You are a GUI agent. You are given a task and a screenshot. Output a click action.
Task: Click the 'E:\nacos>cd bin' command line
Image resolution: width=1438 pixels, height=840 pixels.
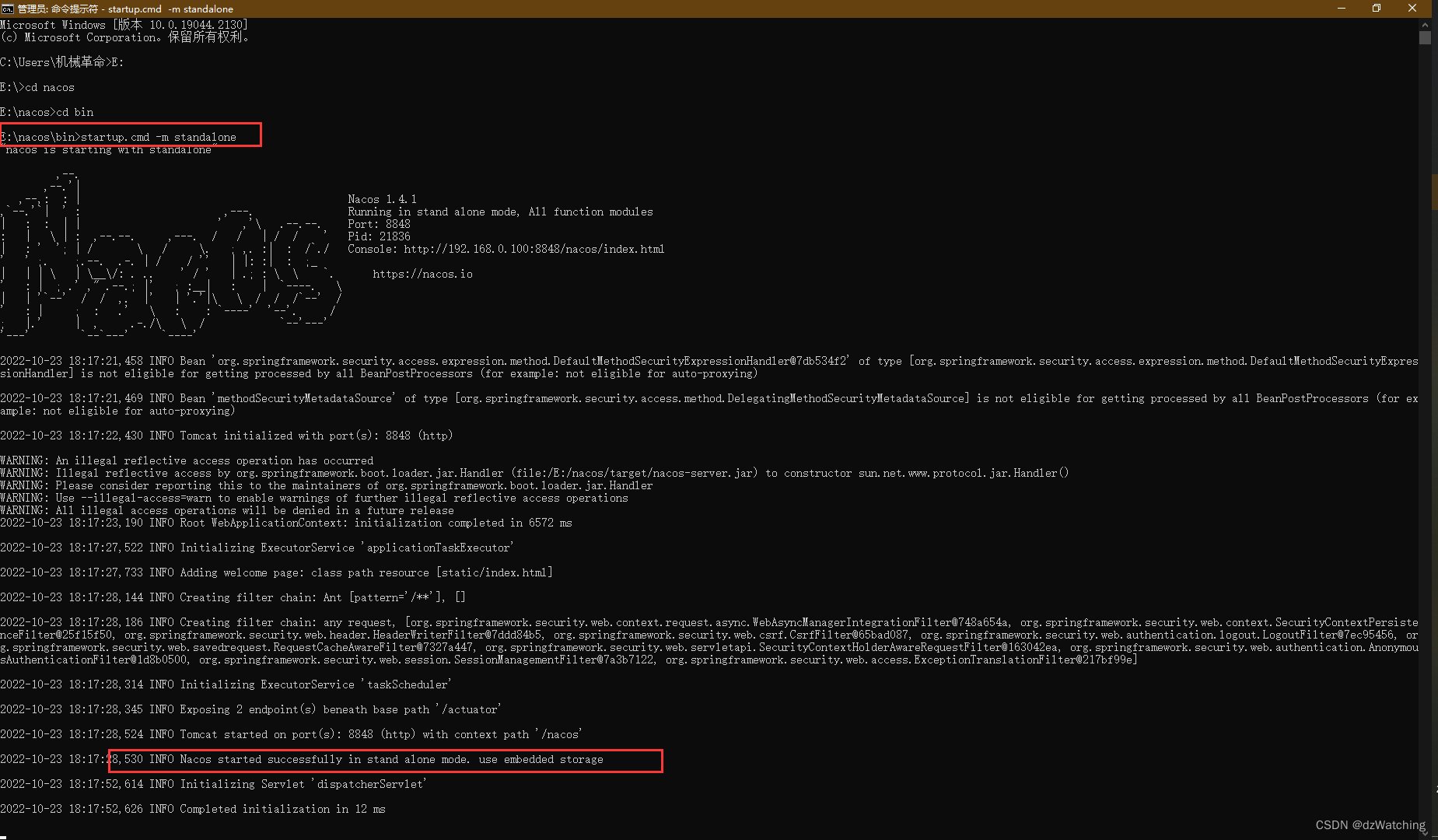pos(47,112)
